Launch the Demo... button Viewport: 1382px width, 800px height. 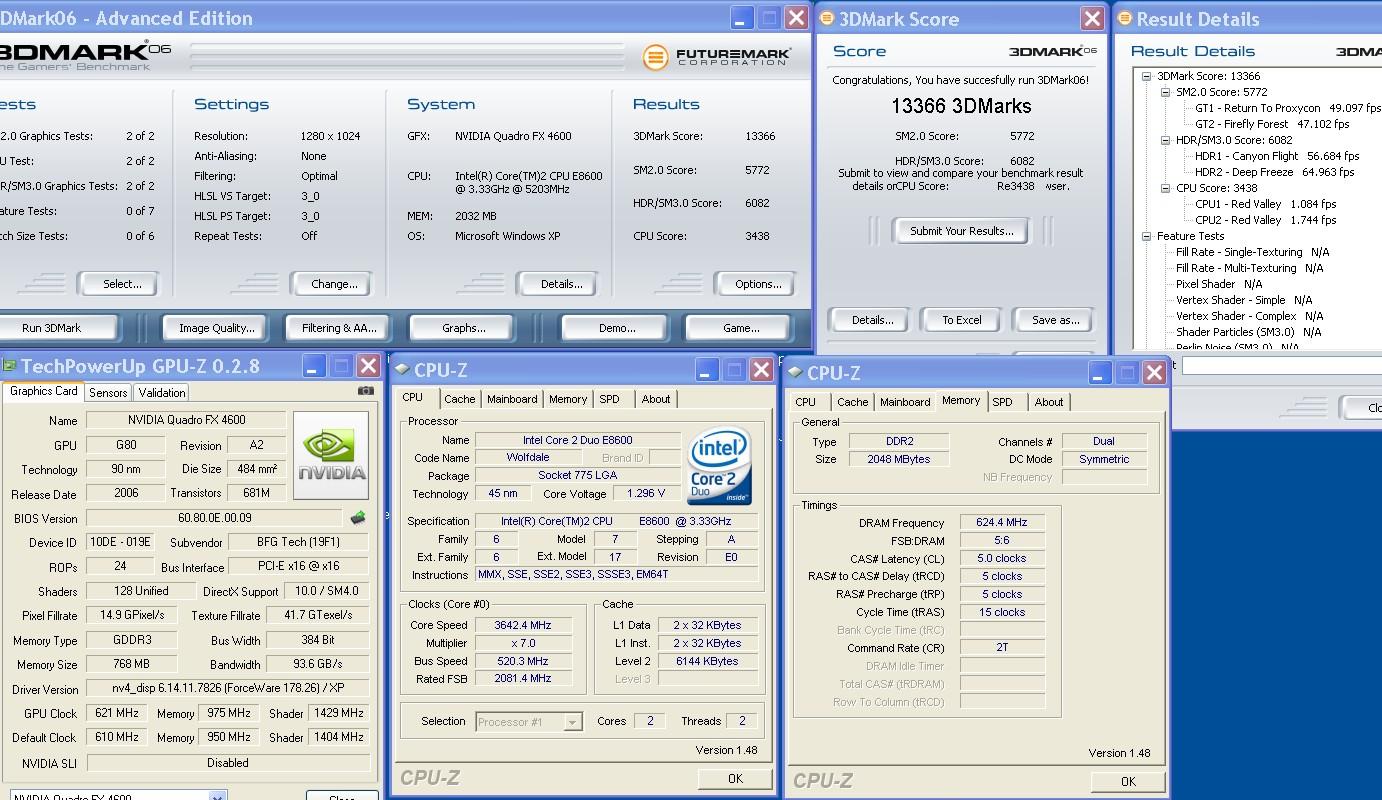[x=617, y=328]
